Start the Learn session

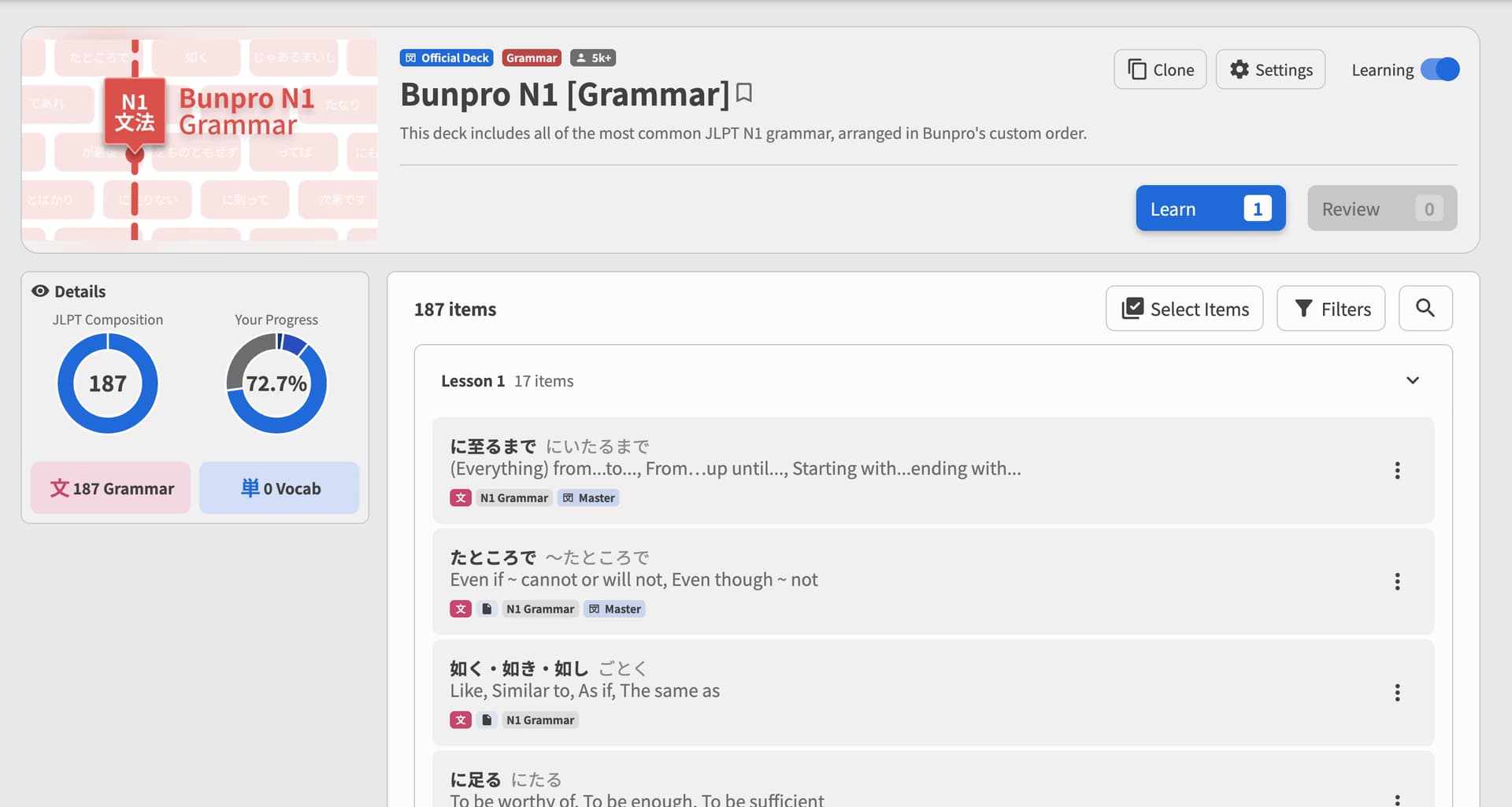1210,209
